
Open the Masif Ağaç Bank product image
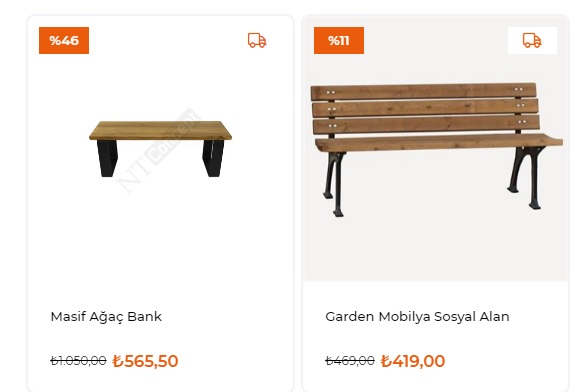[x=160, y=149]
